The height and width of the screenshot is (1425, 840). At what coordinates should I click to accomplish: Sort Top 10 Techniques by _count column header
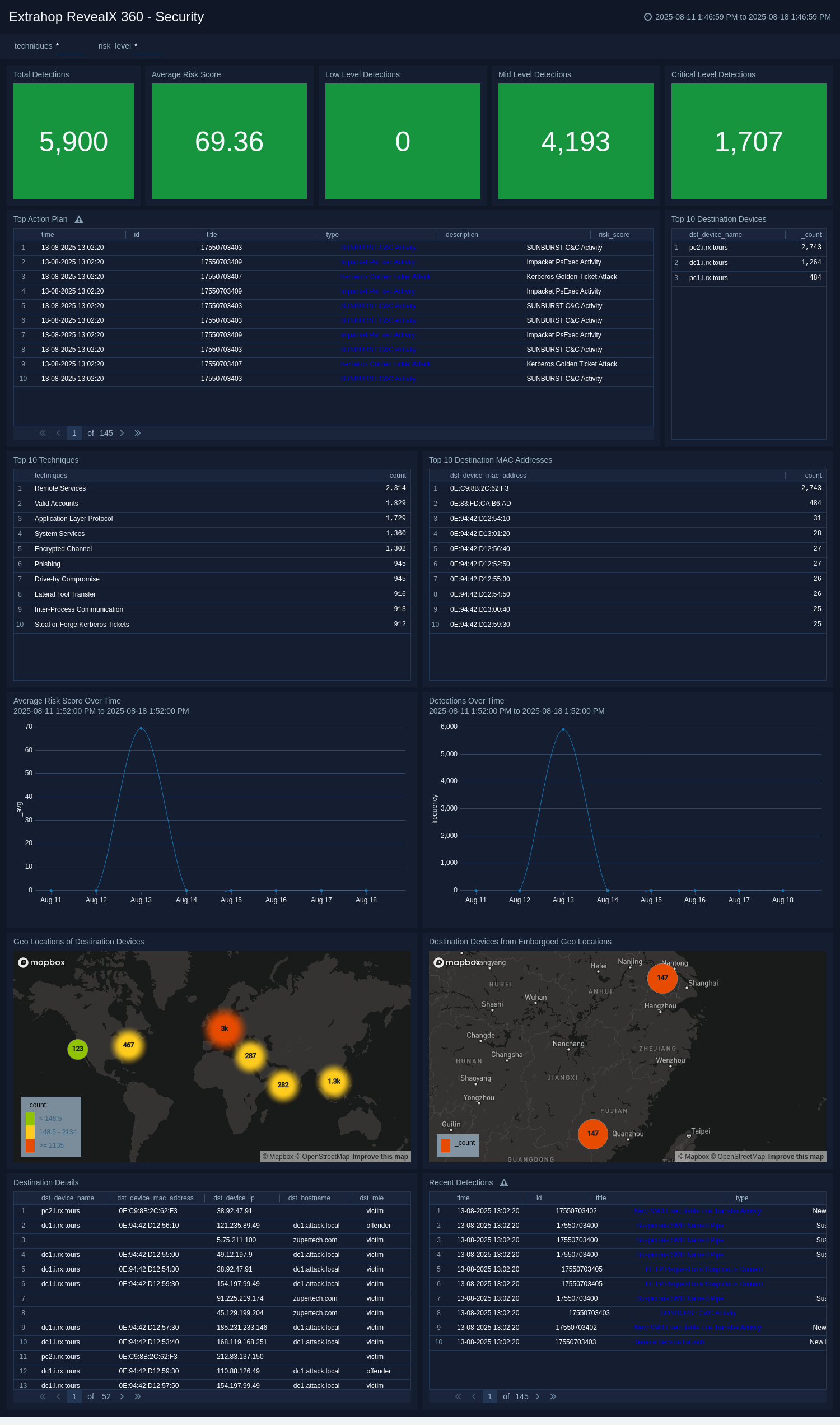[396, 476]
